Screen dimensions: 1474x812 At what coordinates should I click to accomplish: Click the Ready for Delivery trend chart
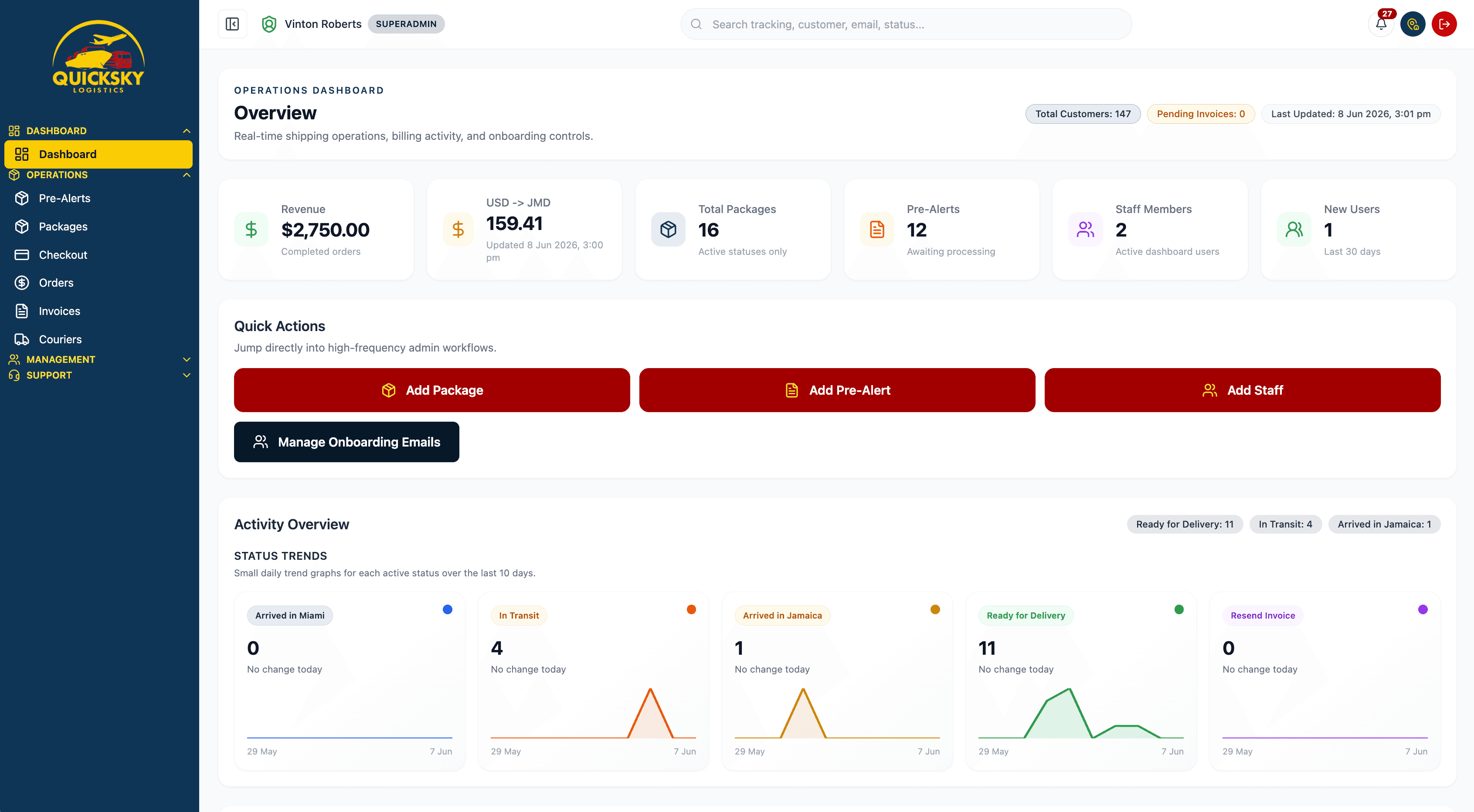[x=1081, y=713]
